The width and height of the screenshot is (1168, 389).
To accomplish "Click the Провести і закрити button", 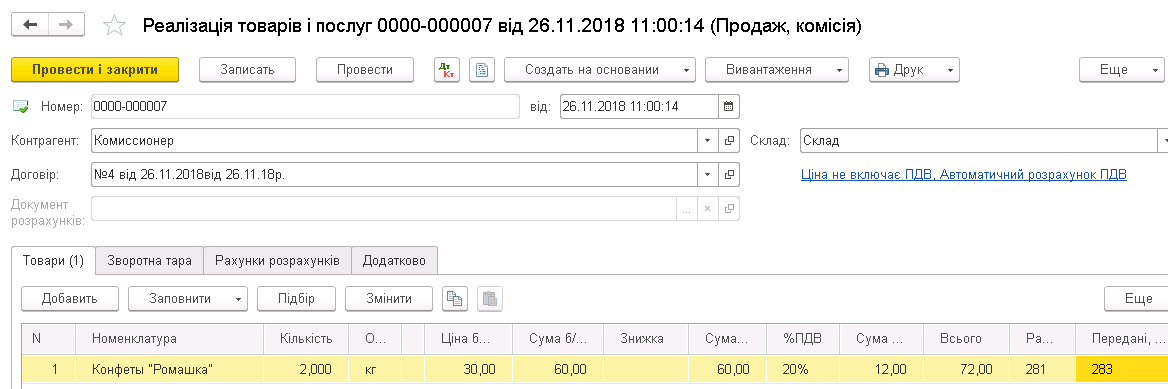I will pos(95,69).
